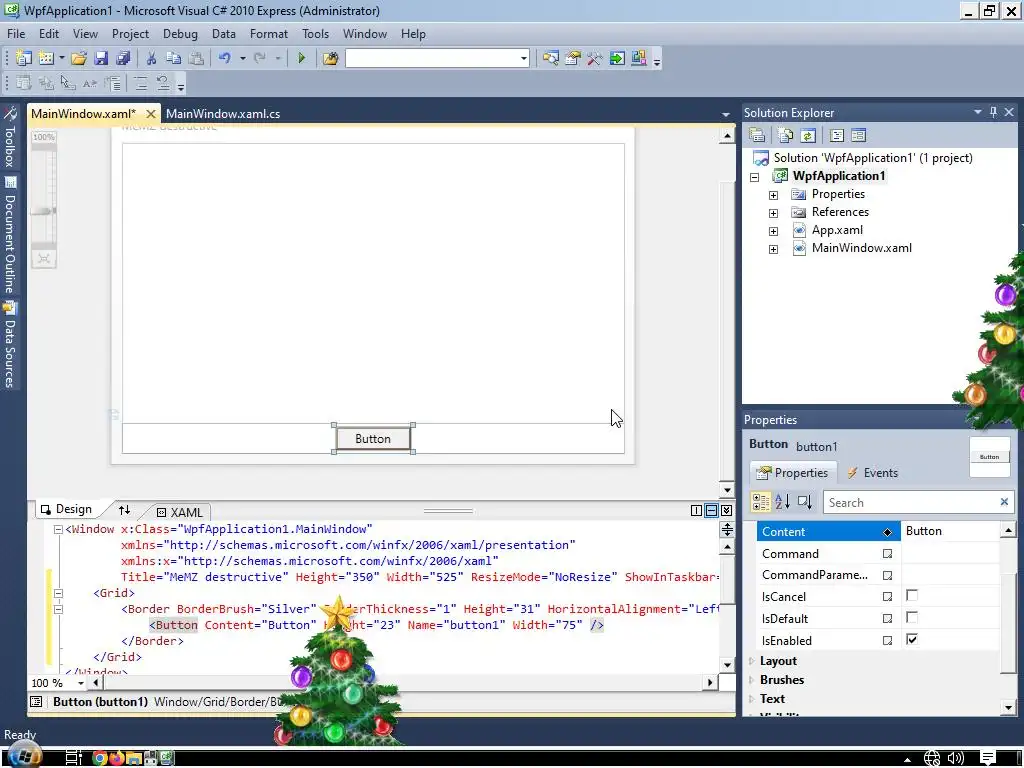The image size is (1024, 768).
Task: Click the designer zoom slider
Action: [44, 211]
